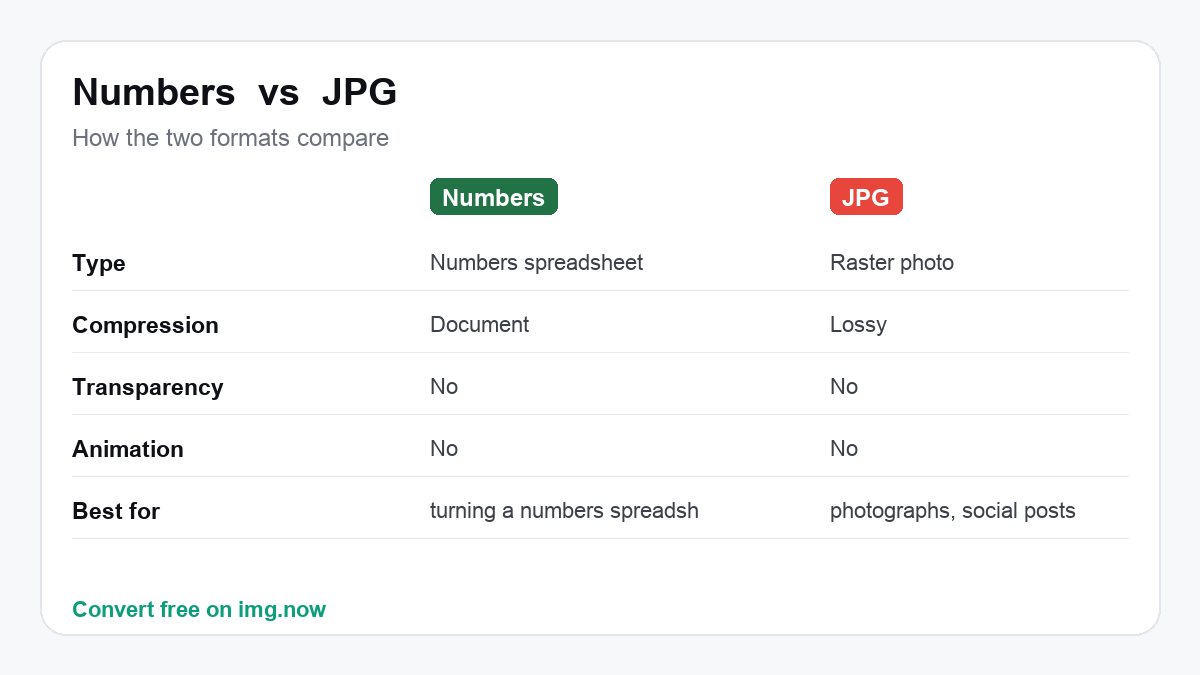Click the subtitle 'How the two formats compare'
Image resolution: width=1200 pixels, height=675 pixels.
pos(230,138)
